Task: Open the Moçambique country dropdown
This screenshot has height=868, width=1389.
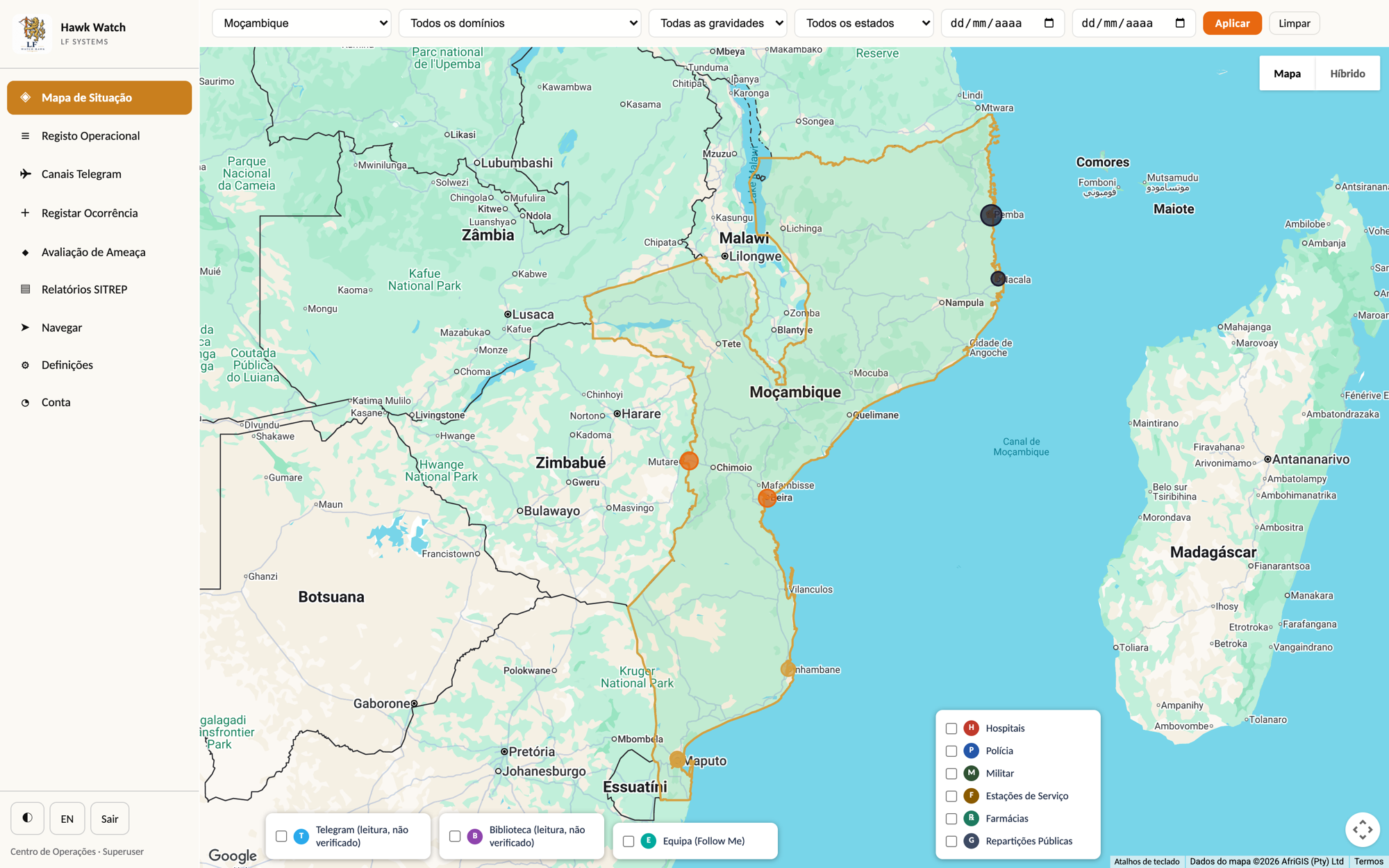Action: (x=301, y=23)
